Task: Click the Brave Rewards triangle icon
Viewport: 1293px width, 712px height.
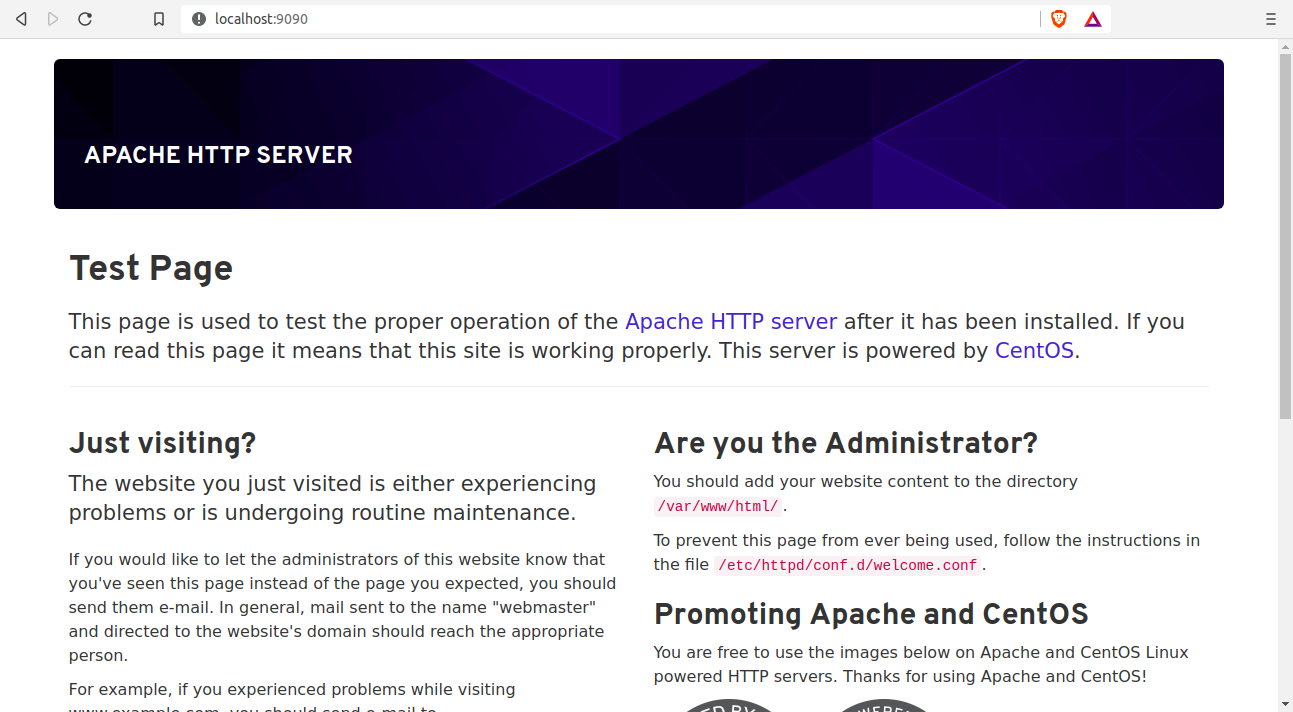Action: 1093,19
